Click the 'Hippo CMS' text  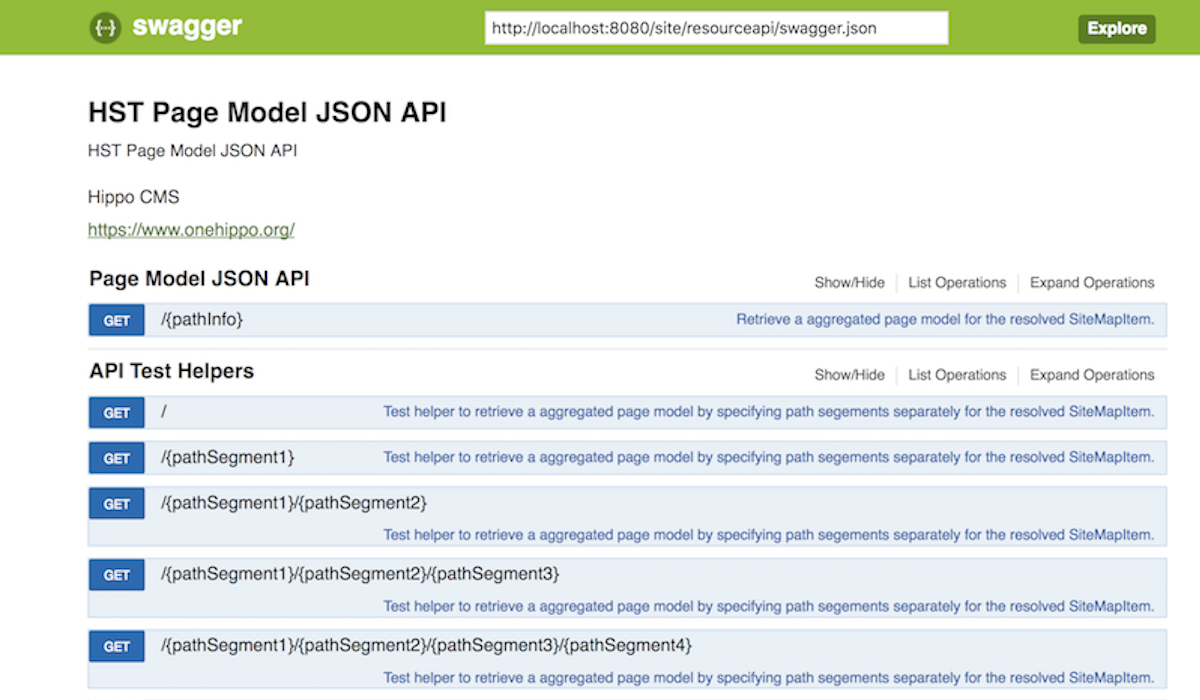[134, 197]
